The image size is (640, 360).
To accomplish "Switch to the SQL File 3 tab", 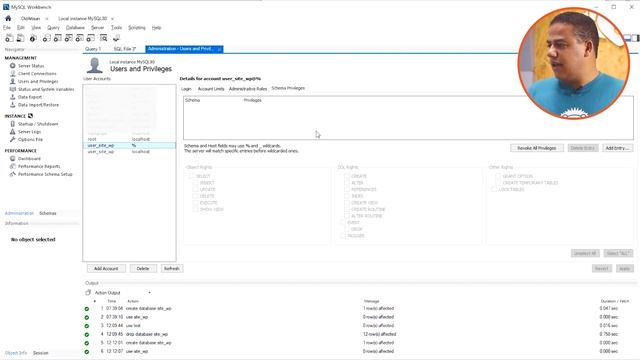I will 124,49.
